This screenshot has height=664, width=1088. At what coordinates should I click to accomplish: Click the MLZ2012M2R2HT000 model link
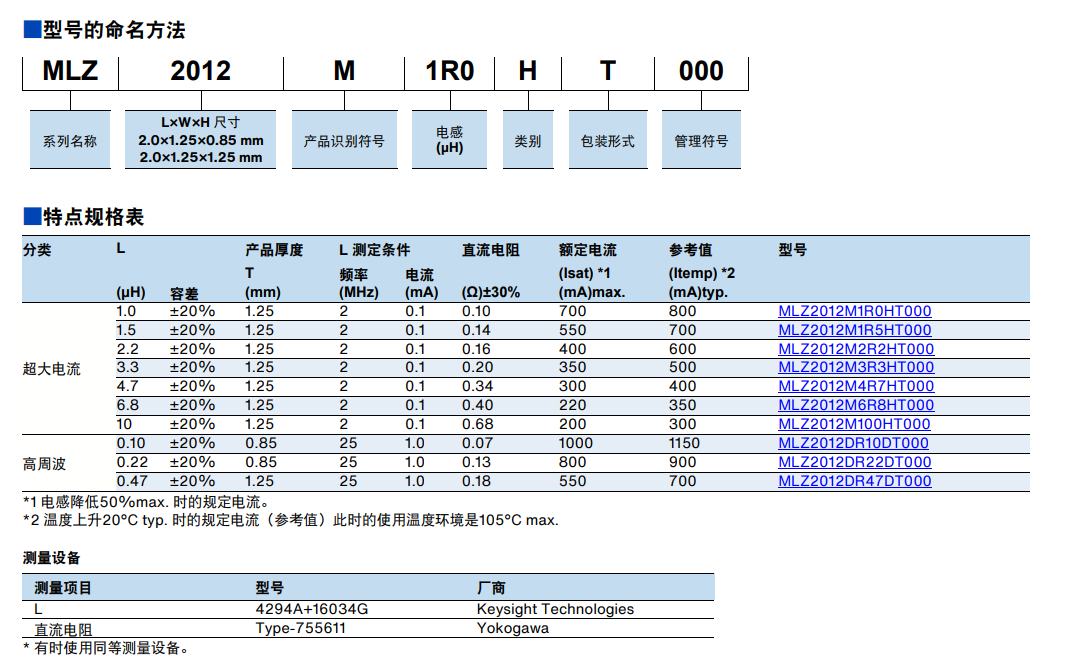coord(856,349)
